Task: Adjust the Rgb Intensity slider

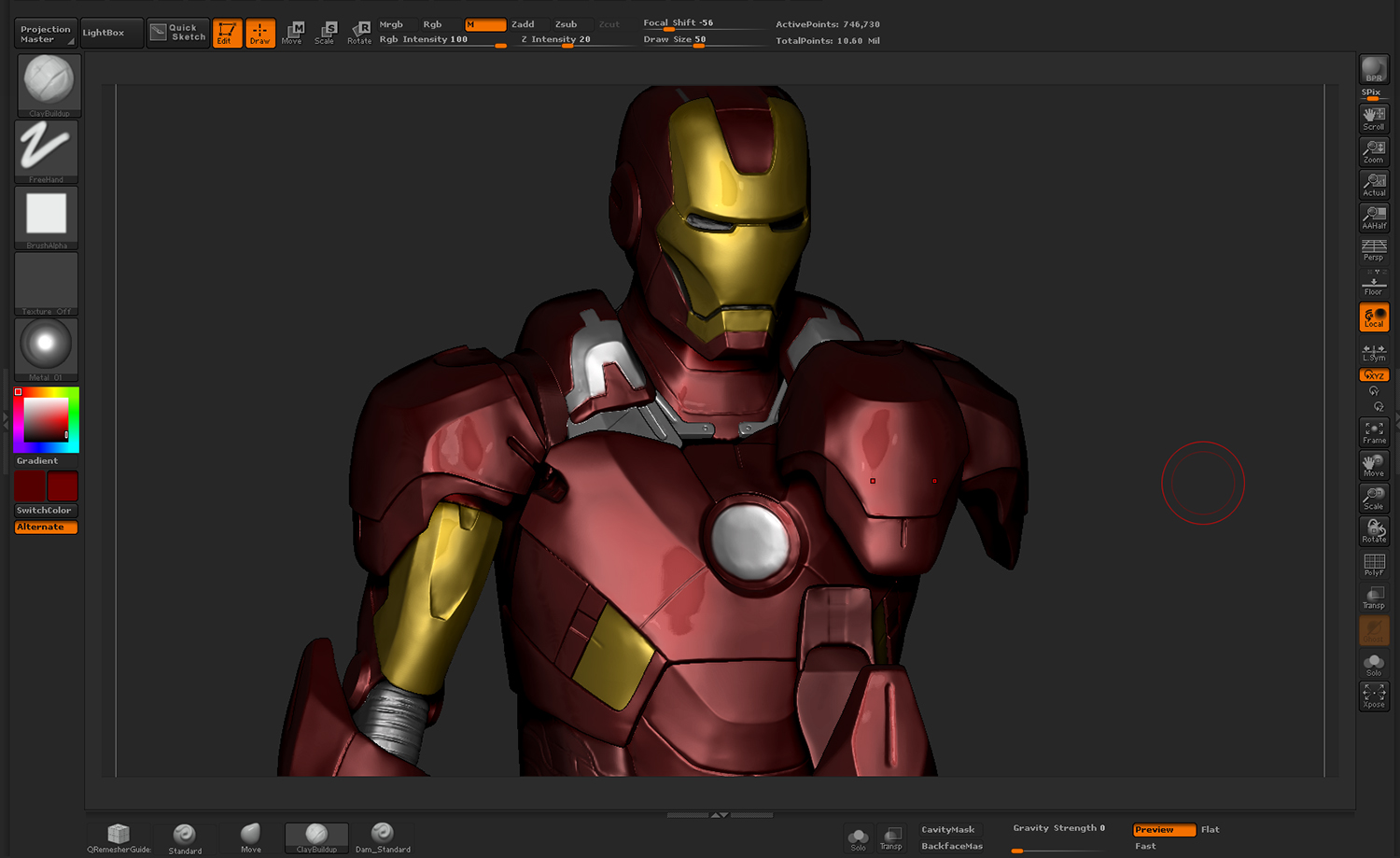Action: (442, 40)
